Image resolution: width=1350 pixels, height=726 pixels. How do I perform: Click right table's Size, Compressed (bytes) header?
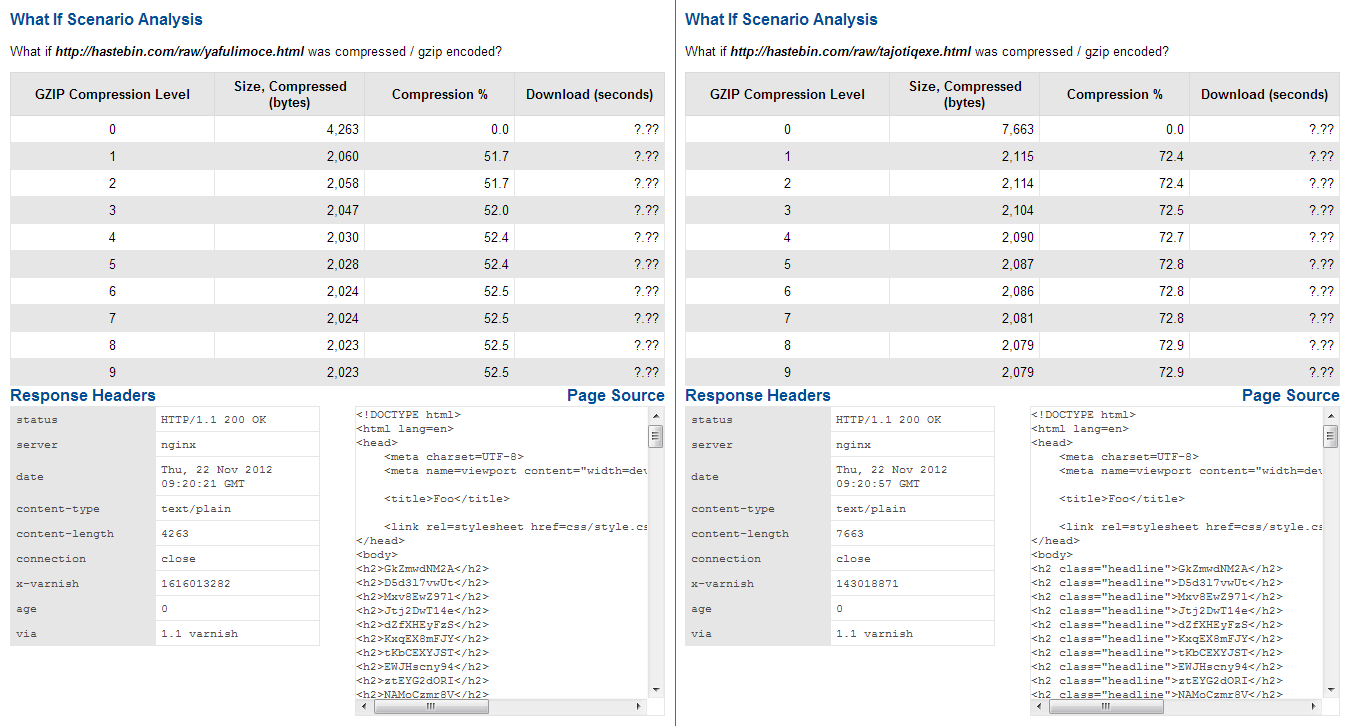(x=964, y=95)
